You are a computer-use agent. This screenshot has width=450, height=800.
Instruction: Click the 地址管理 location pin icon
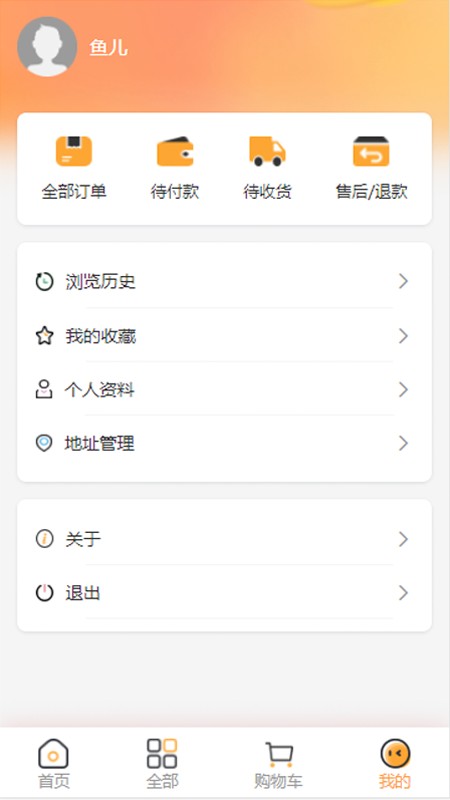44,443
